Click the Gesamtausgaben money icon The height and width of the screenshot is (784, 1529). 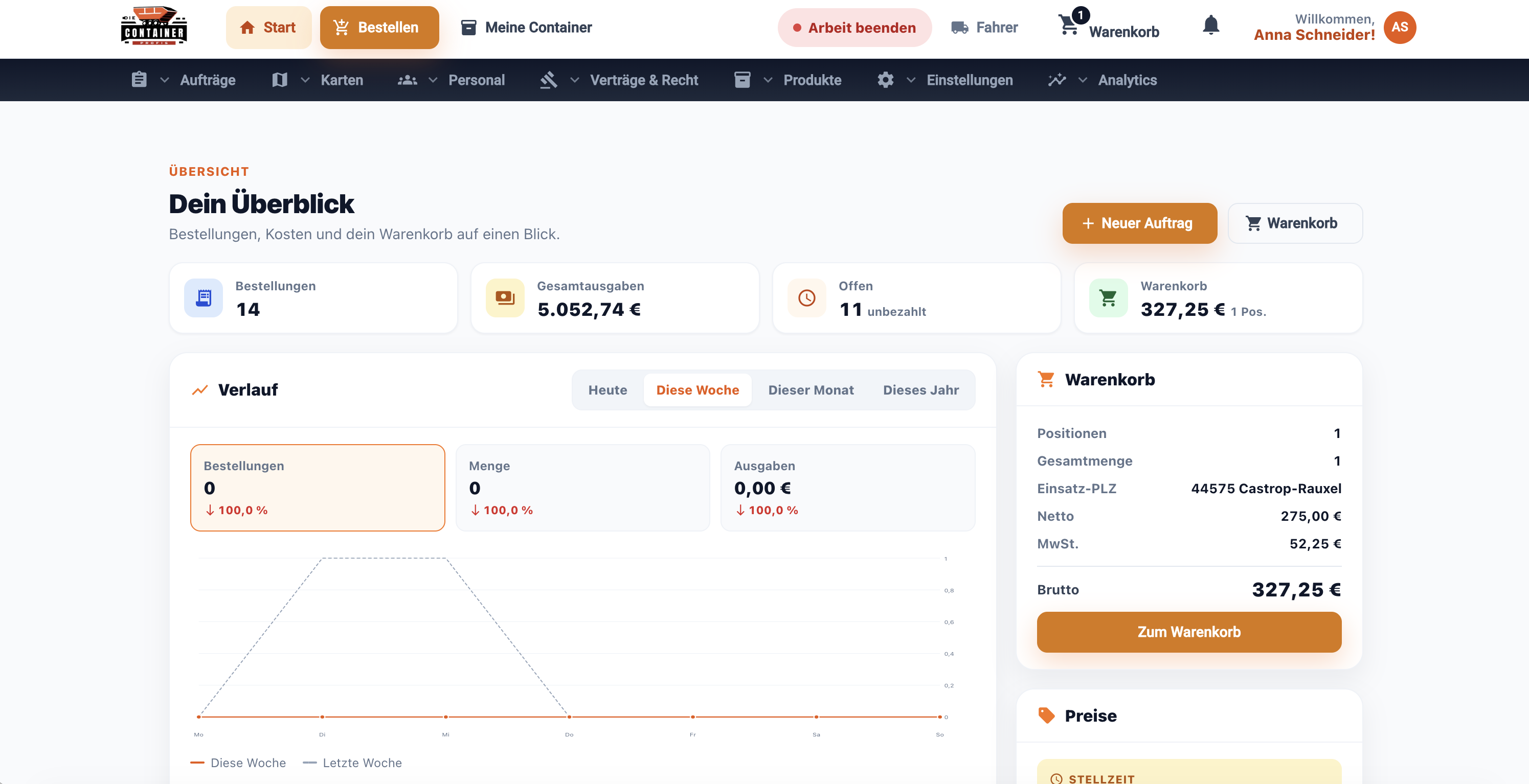point(505,298)
